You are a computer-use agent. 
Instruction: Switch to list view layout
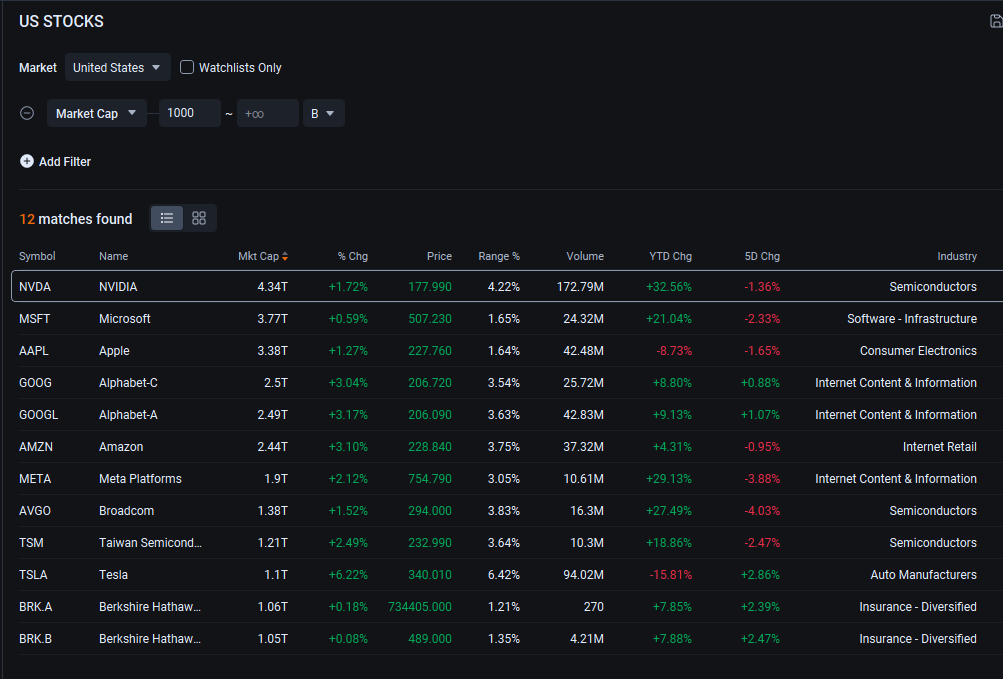167,218
